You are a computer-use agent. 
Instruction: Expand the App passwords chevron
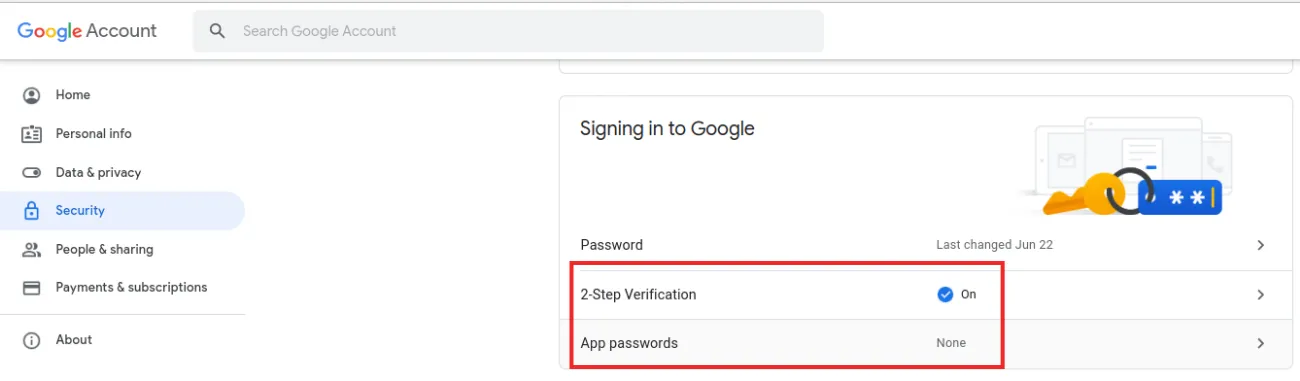pyautogui.click(x=1261, y=343)
